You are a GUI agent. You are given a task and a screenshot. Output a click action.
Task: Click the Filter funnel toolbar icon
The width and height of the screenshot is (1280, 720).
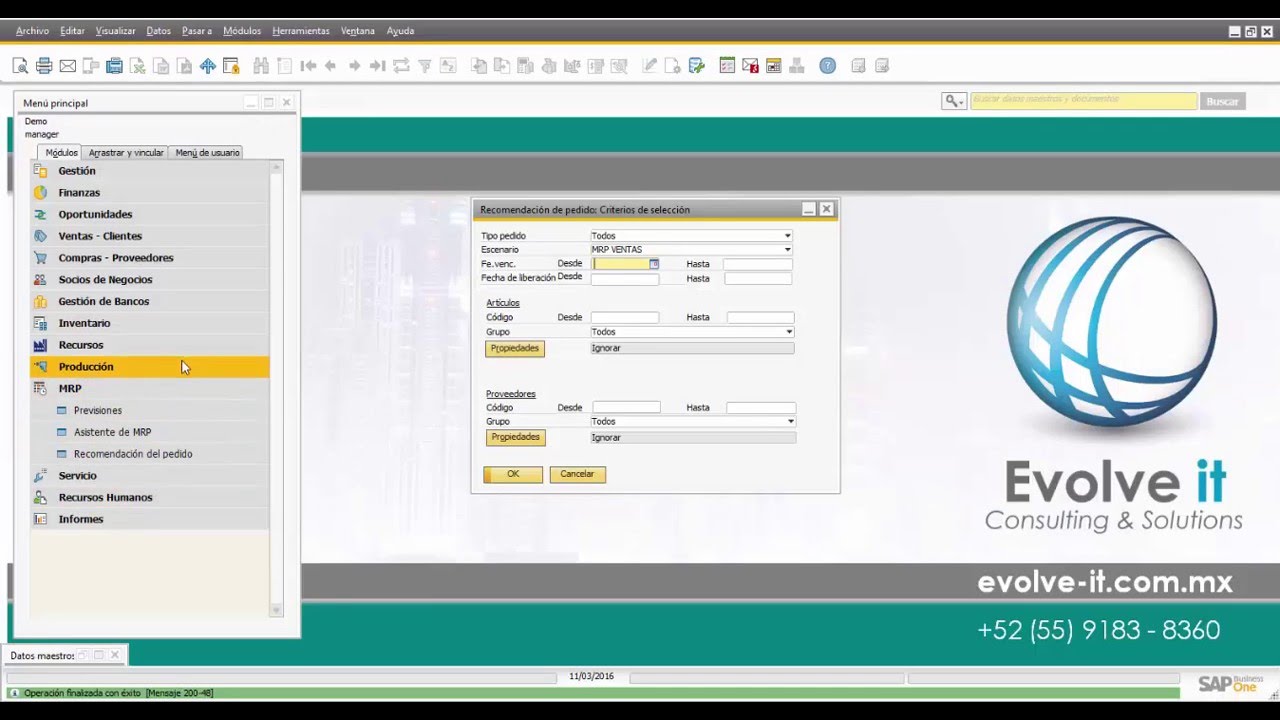(x=424, y=66)
